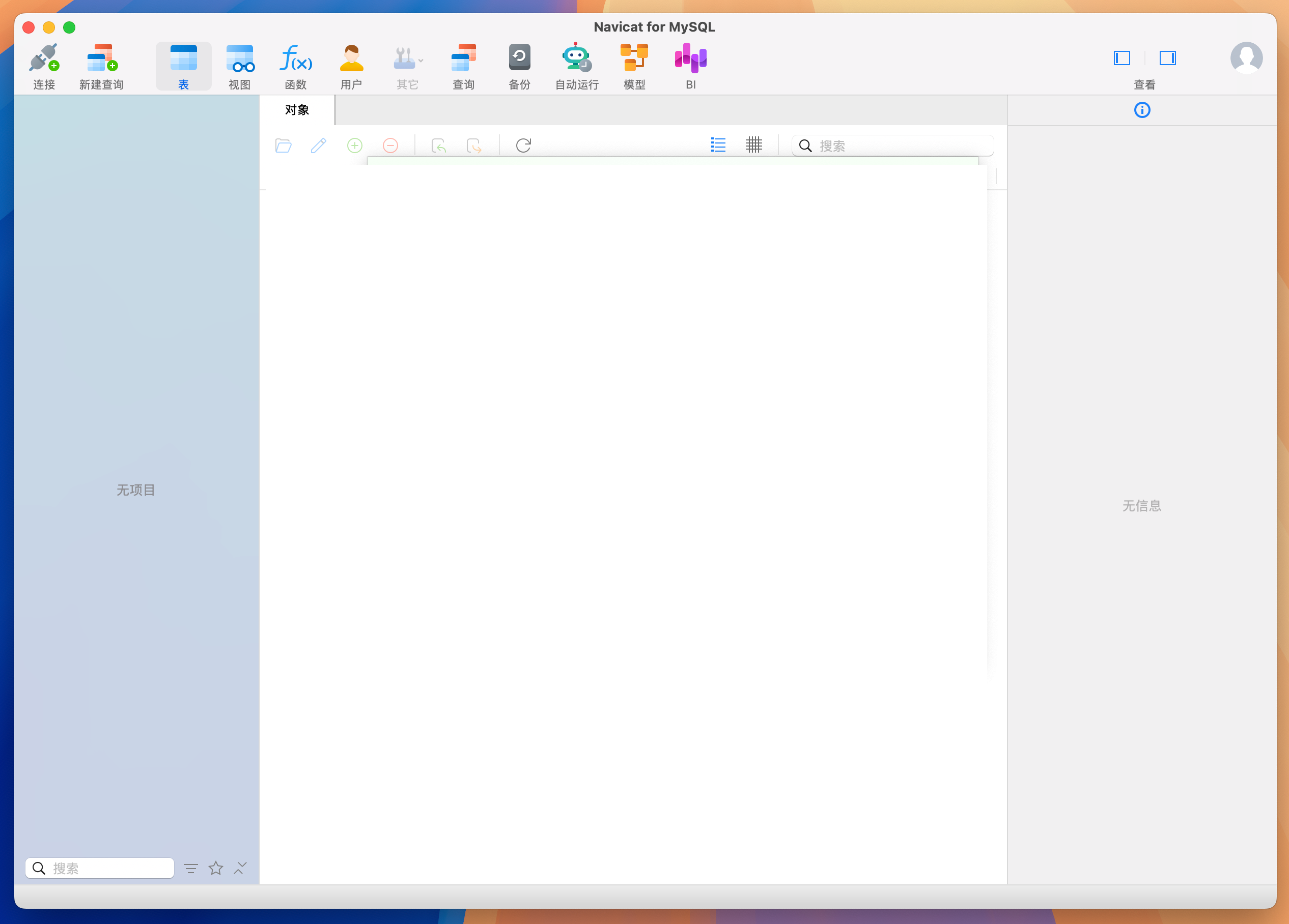This screenshot has width=1289, height=924.
Task: Click the magnifier icon in object search
Action: (x=805, y=146)
